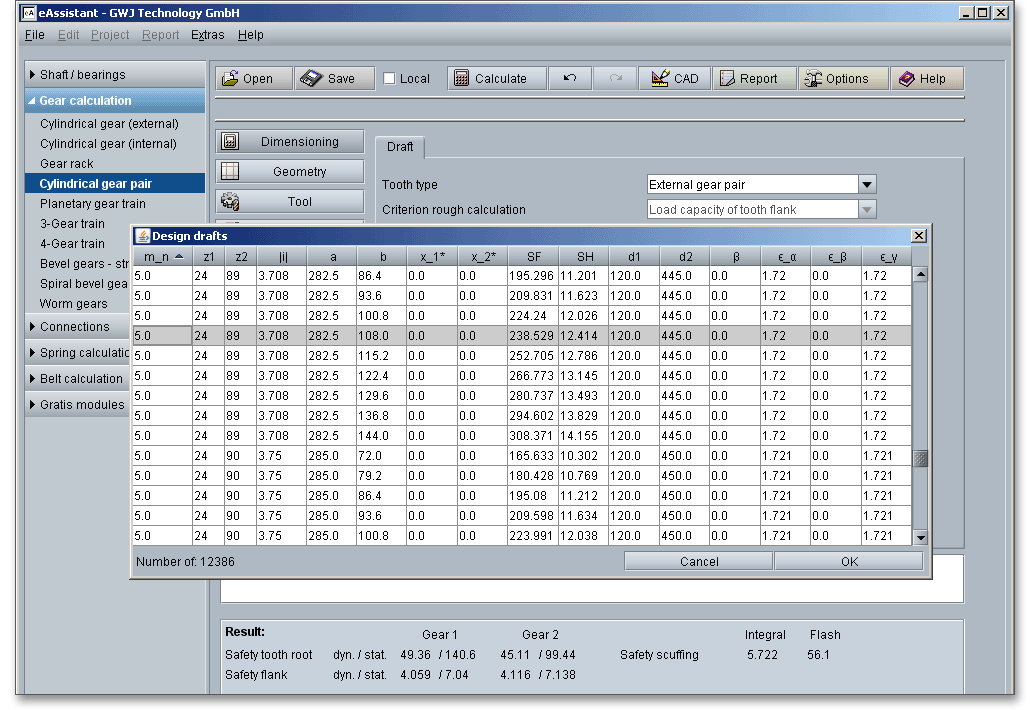Click the Open folder icon in toolbar

pyautogui.click(x=231, y=79)
